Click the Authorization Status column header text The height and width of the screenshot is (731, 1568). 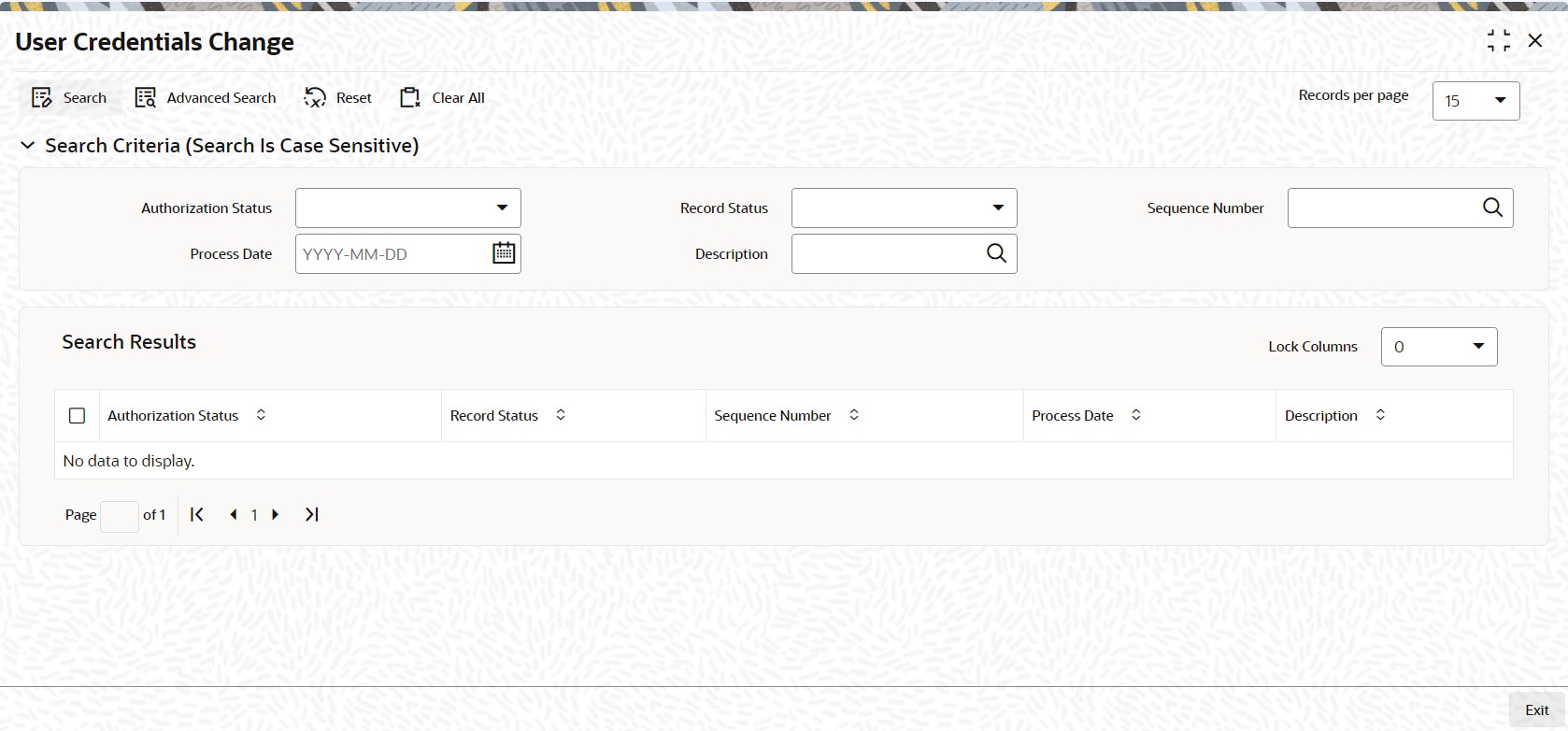click(x=173, y=416)
